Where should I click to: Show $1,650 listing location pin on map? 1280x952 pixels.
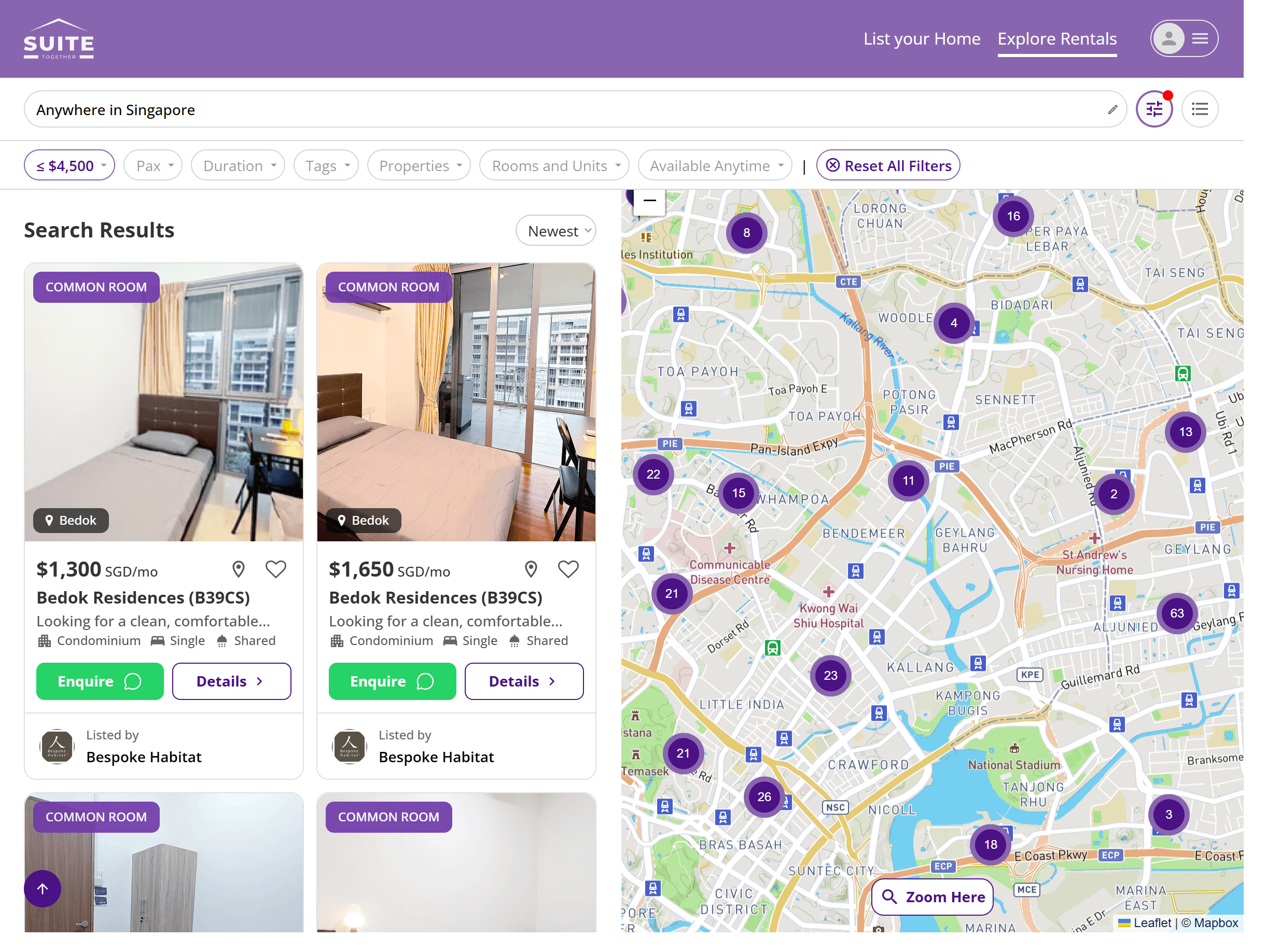[531, 569]
